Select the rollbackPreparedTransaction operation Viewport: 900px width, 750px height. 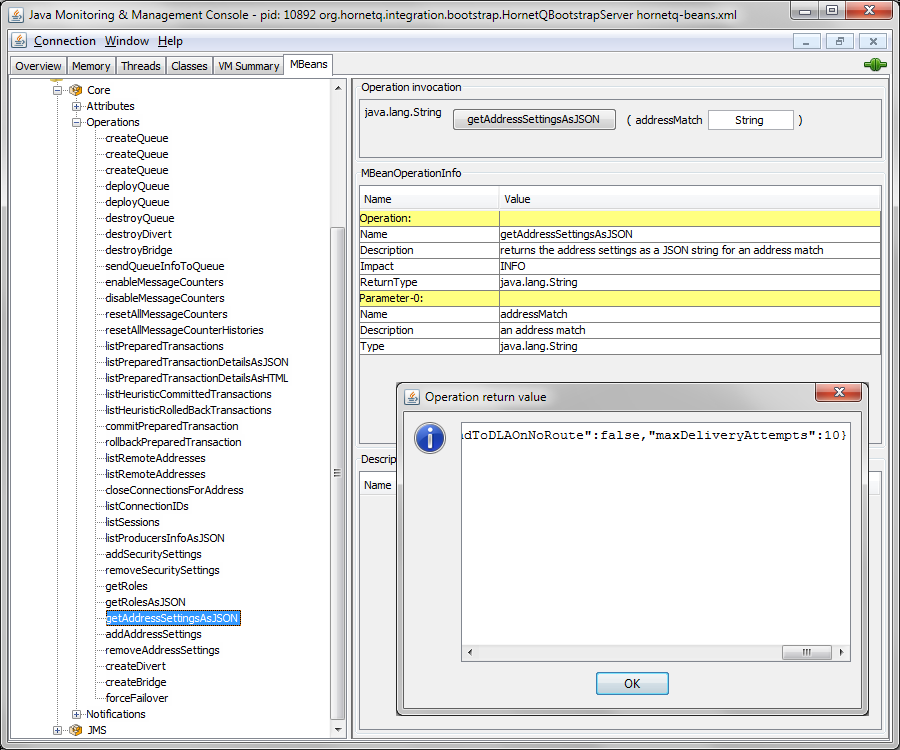[x=173, y=442]
